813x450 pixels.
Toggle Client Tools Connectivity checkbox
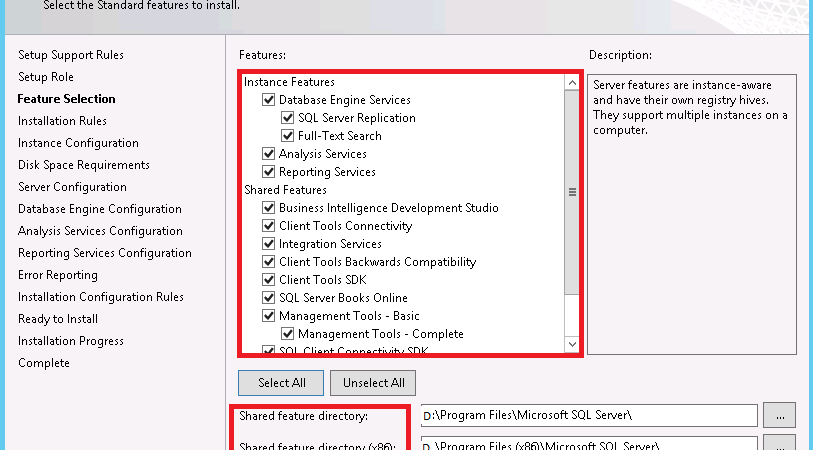click(268, 226)
